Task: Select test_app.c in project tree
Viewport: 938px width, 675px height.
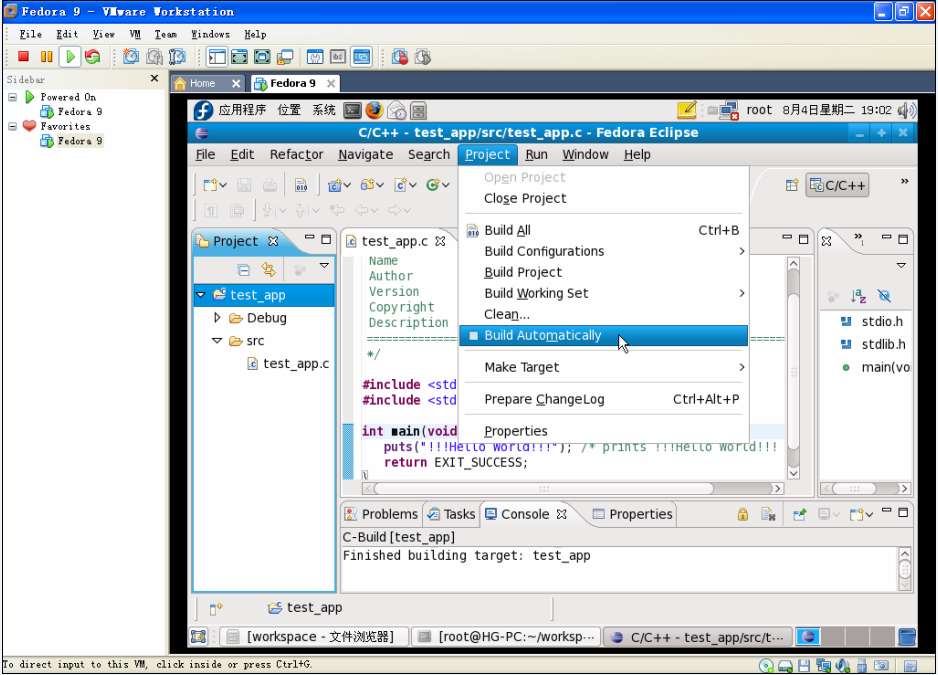Action: tap(288, 363)
